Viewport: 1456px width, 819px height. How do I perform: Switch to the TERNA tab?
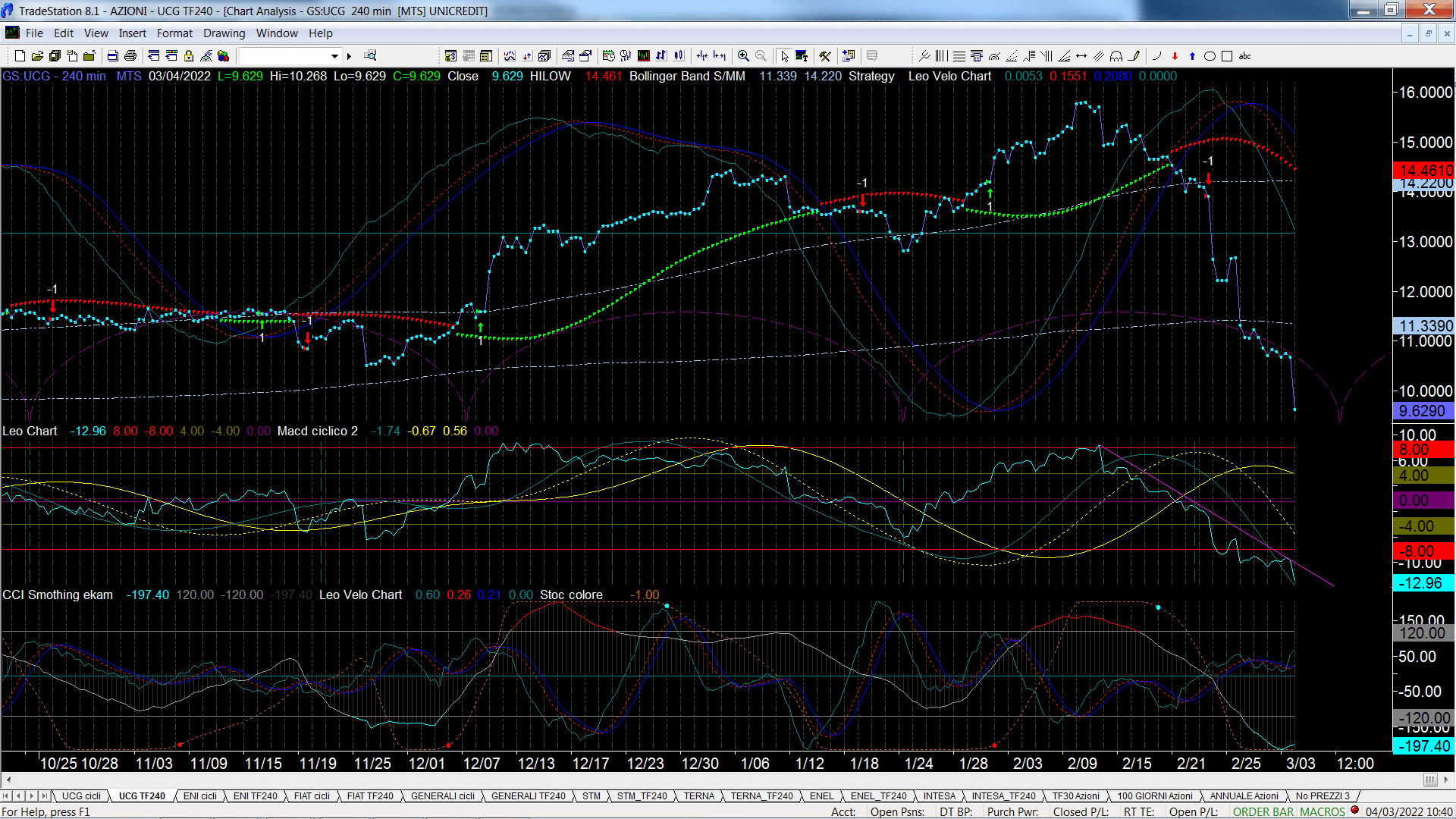699,795
